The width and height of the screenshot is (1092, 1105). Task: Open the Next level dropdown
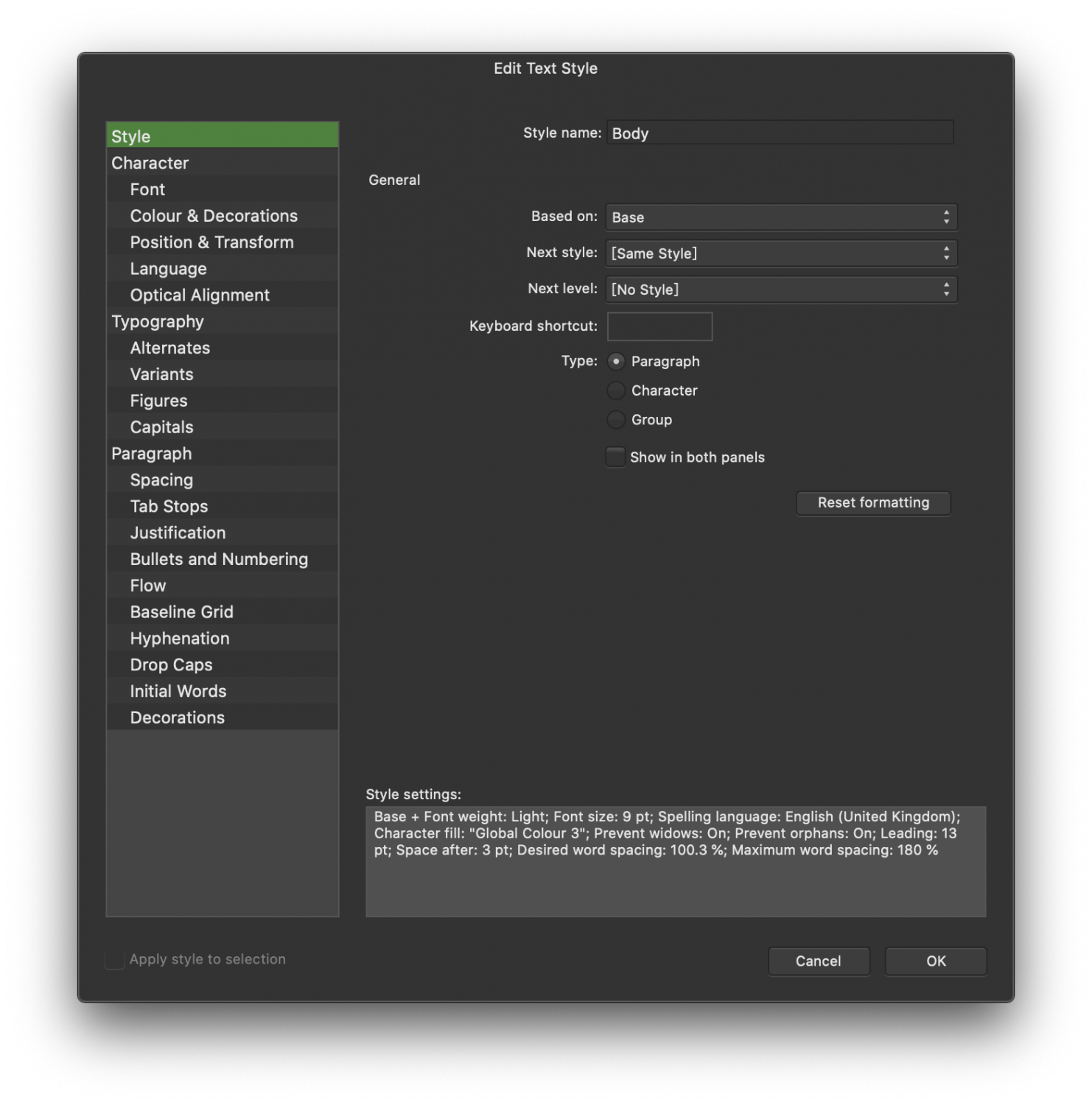click(x=780, y=289)
